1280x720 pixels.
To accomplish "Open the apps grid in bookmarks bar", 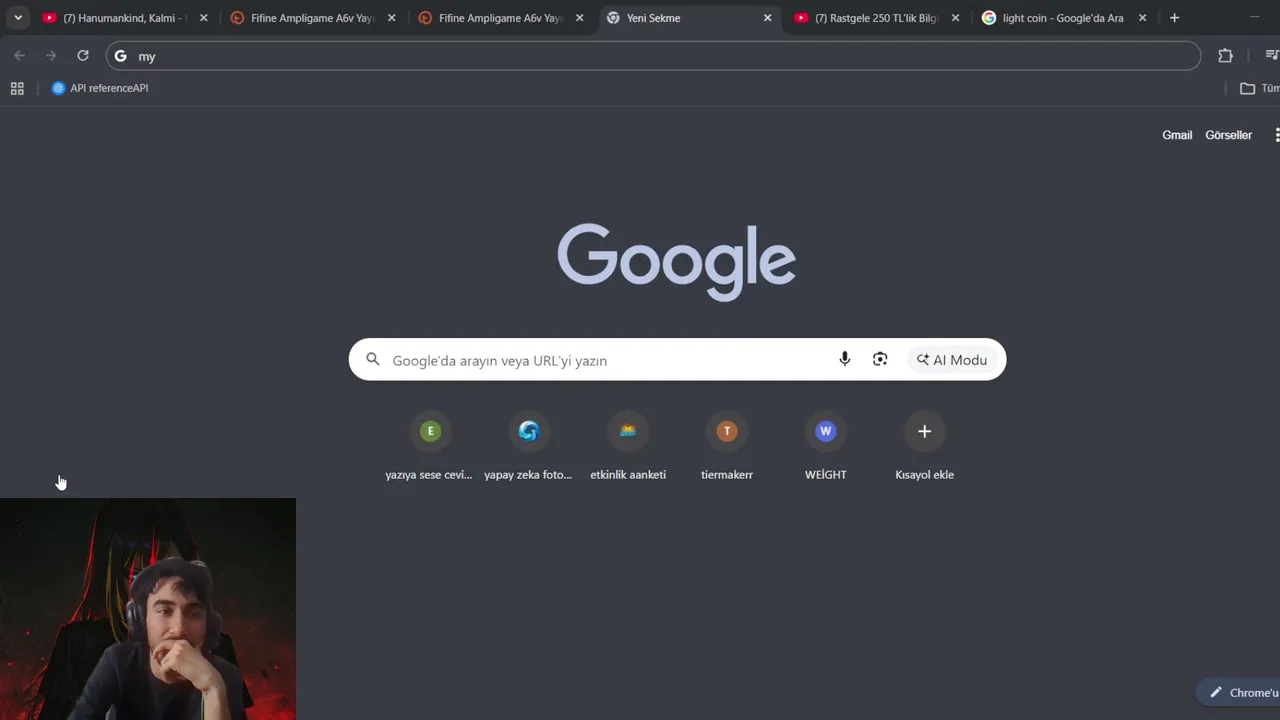I will click(17, 88).
